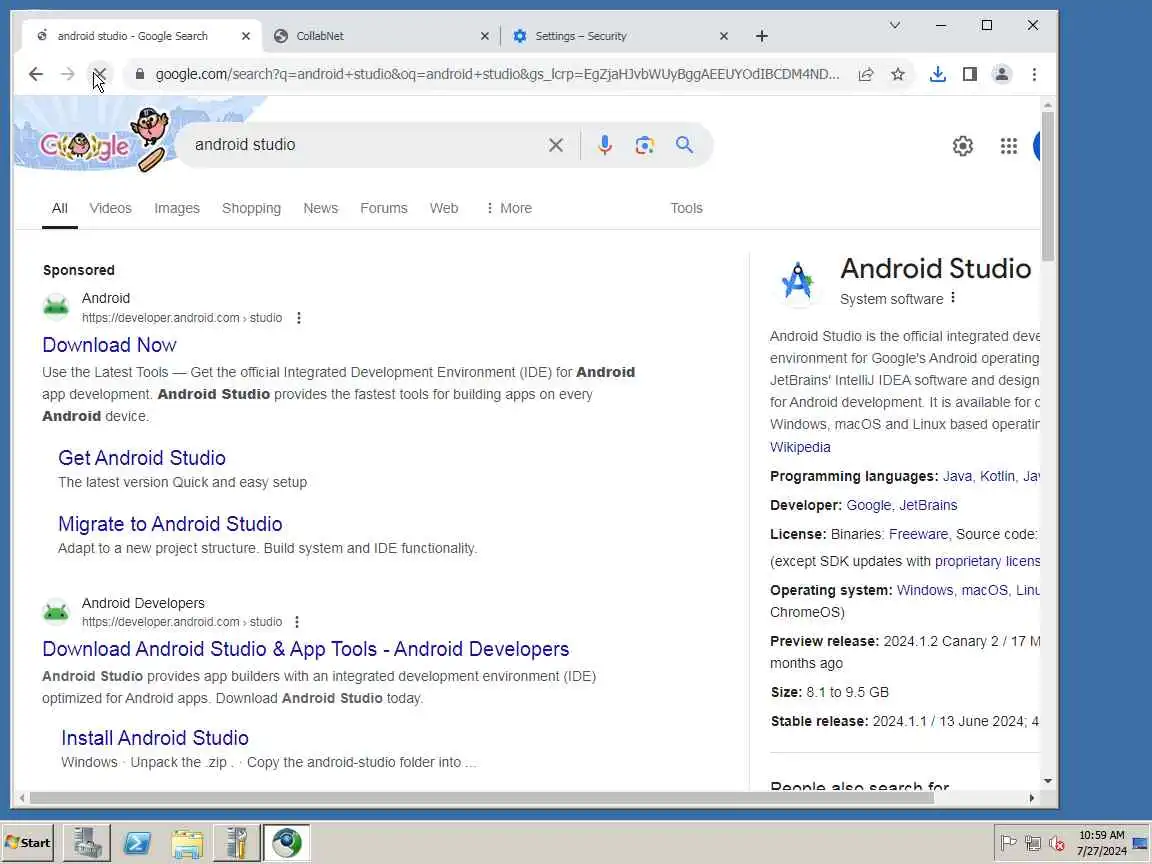1152x864 pixels.
Task: Expand the More search filters menu
Action: [508, 209]
